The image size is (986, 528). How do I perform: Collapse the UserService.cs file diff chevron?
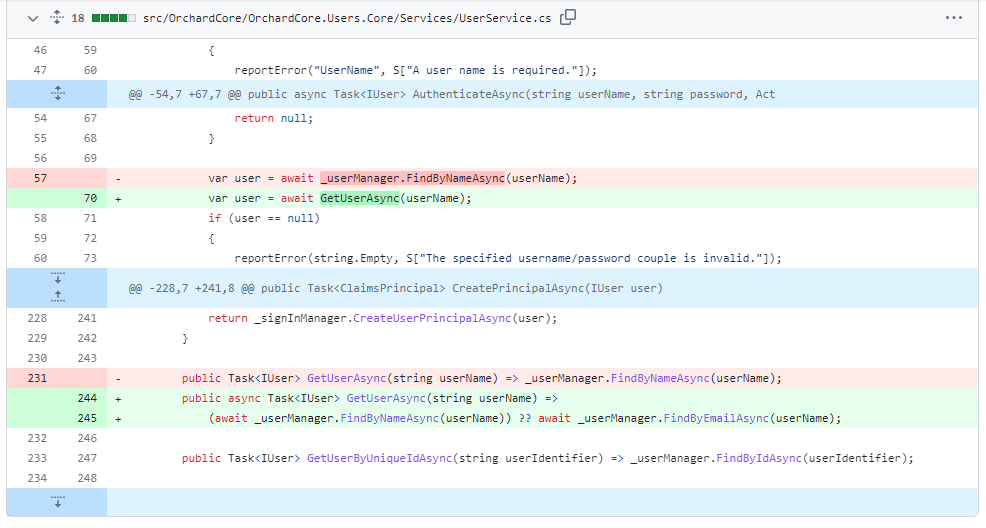pyautogui.click(x=33, y=18)
